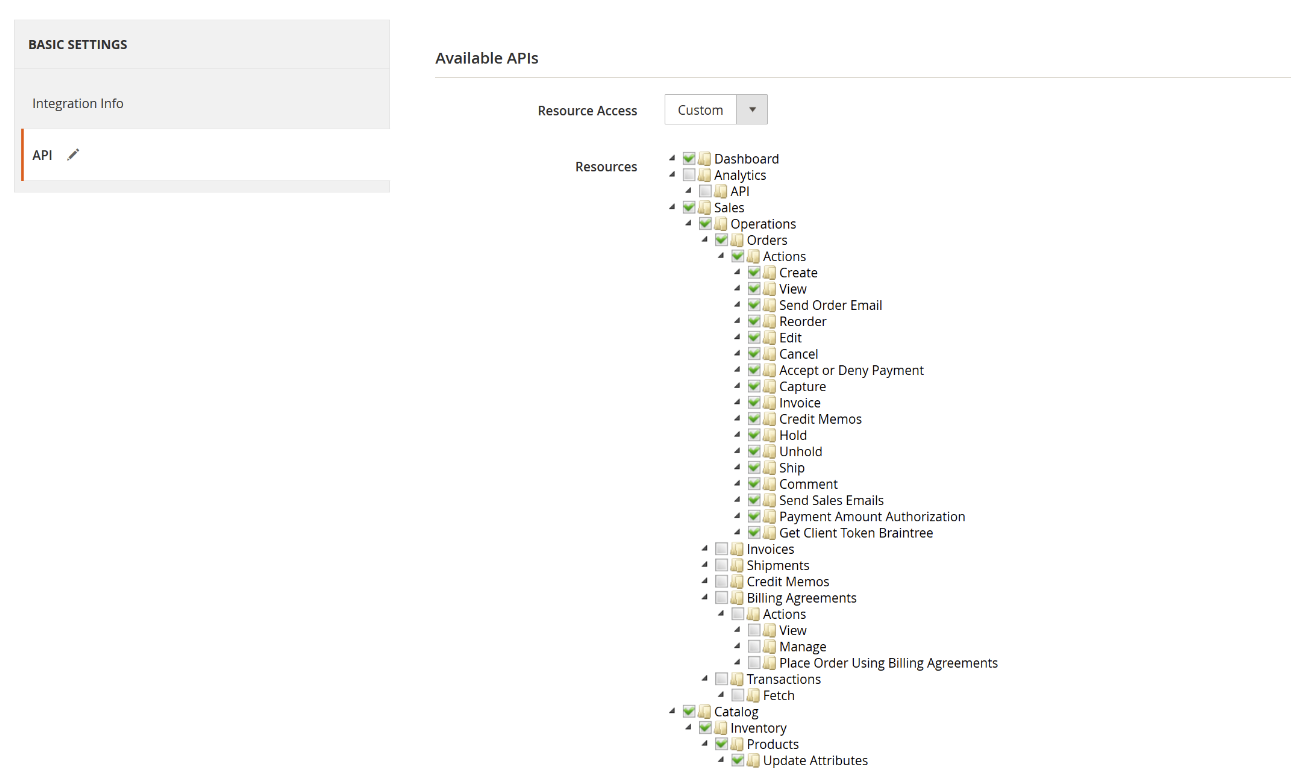Click the folder icon next to Catalog
This screenshot has height=769, width=1291.
(705, 712)
